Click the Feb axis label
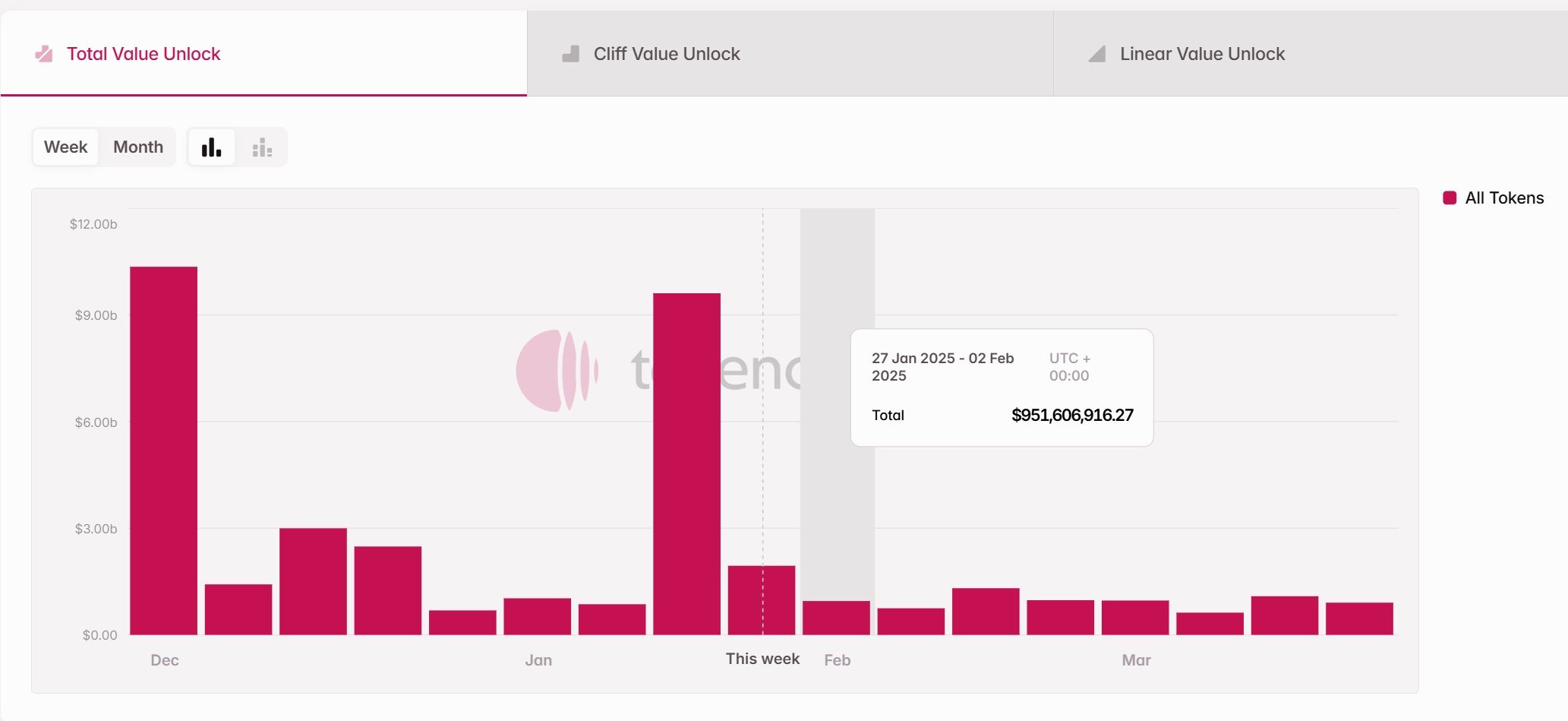Image resolution: width=1568 pixels, height=721 pixels. pyautogui.click(x=838, y=660)
